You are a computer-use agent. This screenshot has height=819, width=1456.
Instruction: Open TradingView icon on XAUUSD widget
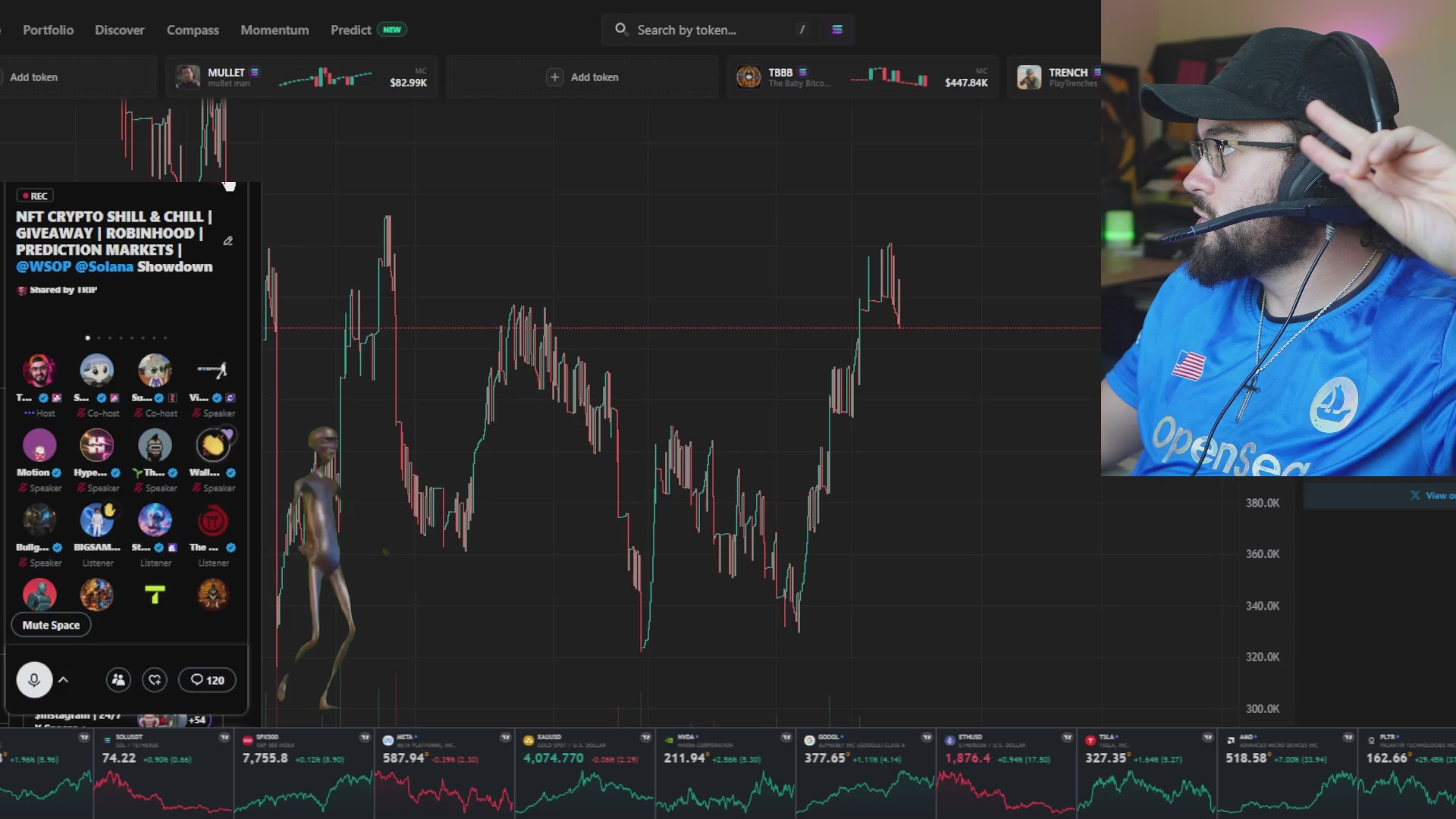coord(645,737)
